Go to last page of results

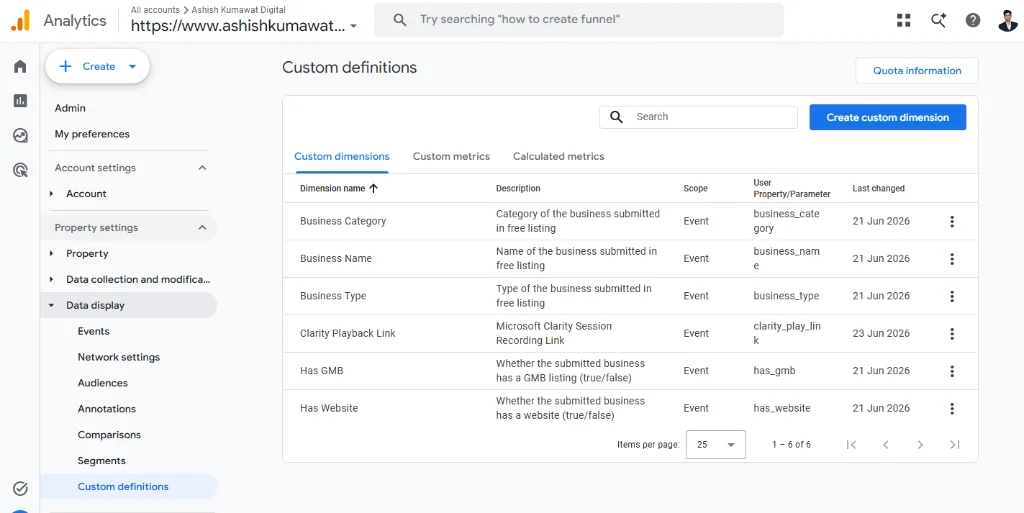pos(955,444)
